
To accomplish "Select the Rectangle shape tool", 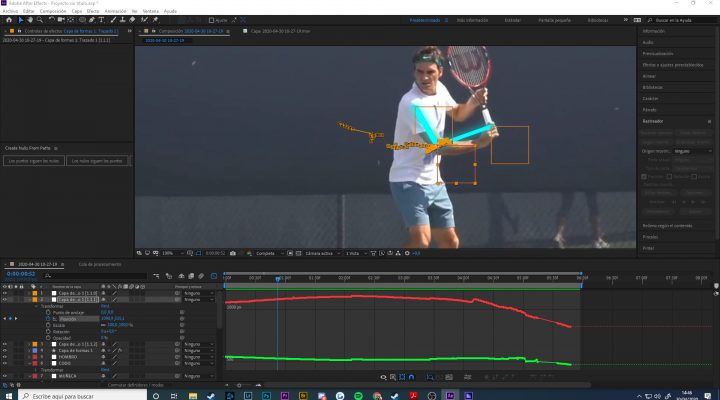I will pos(82,20).
